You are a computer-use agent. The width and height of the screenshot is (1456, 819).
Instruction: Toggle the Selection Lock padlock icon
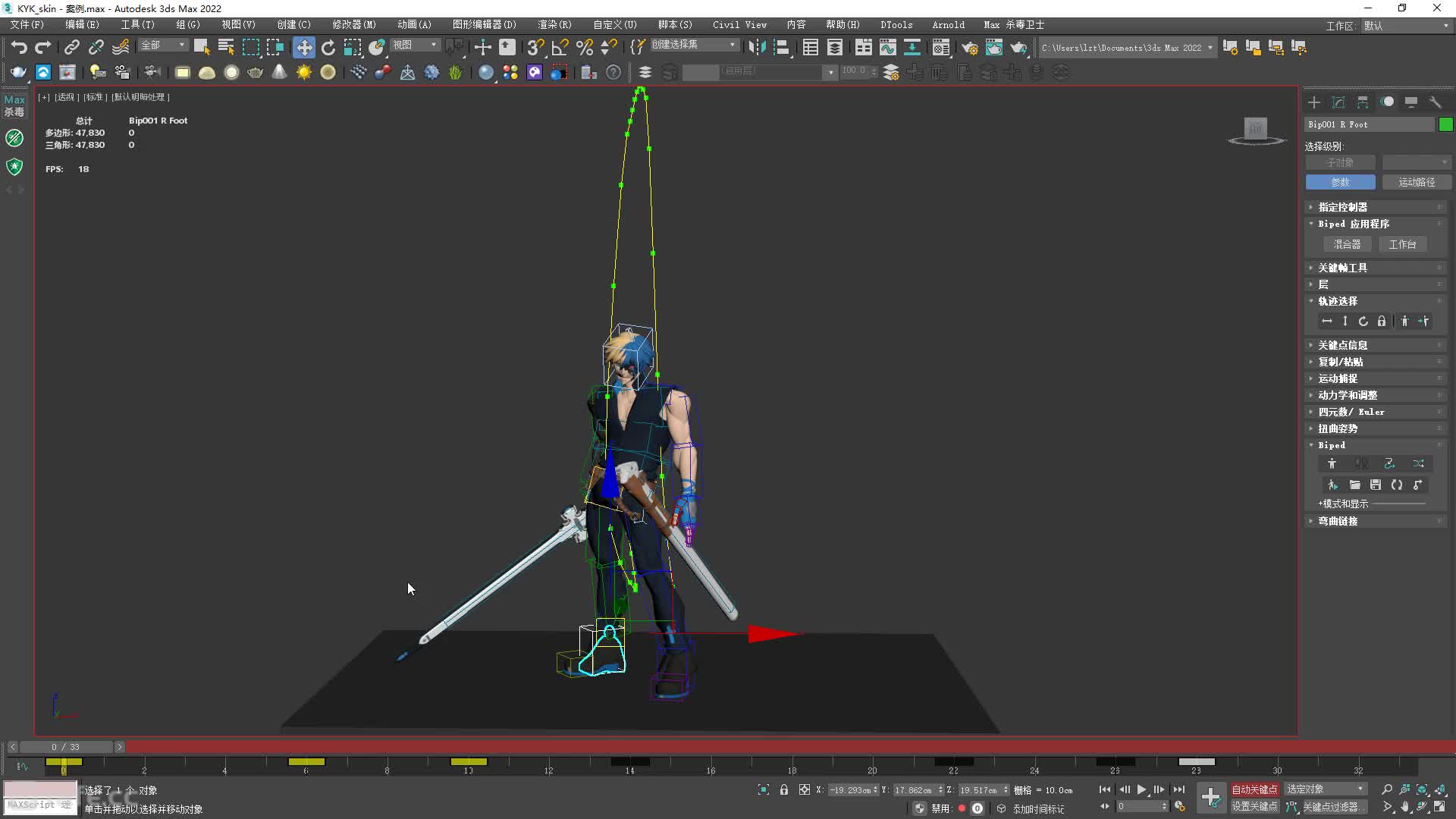pos(784,789)
